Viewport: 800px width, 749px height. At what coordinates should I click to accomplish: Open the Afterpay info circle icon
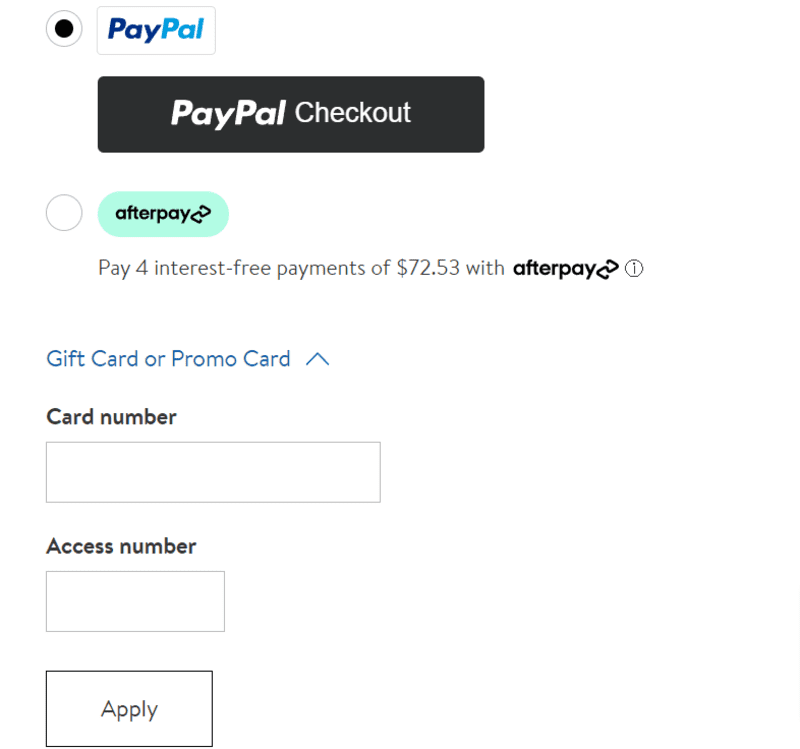pos(634,268)
